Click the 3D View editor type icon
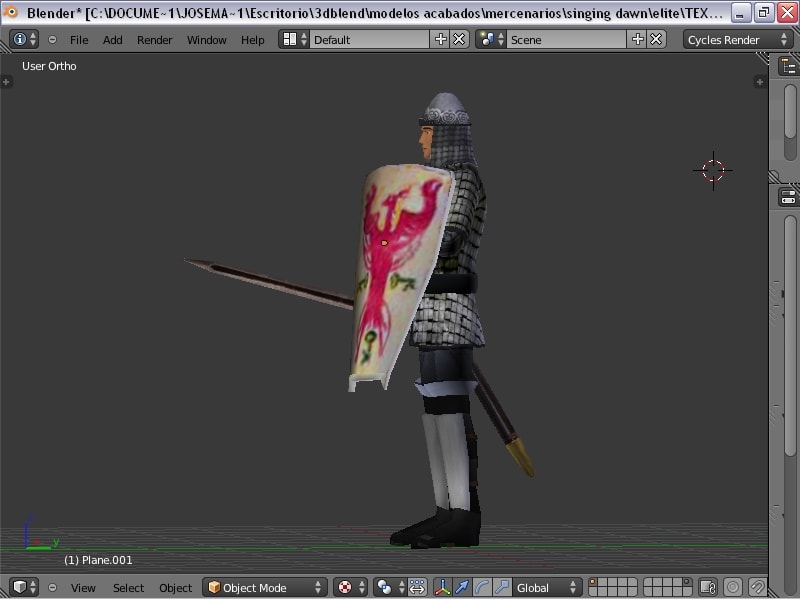Viewport: 800px width, 600px height. pos(24,587)
